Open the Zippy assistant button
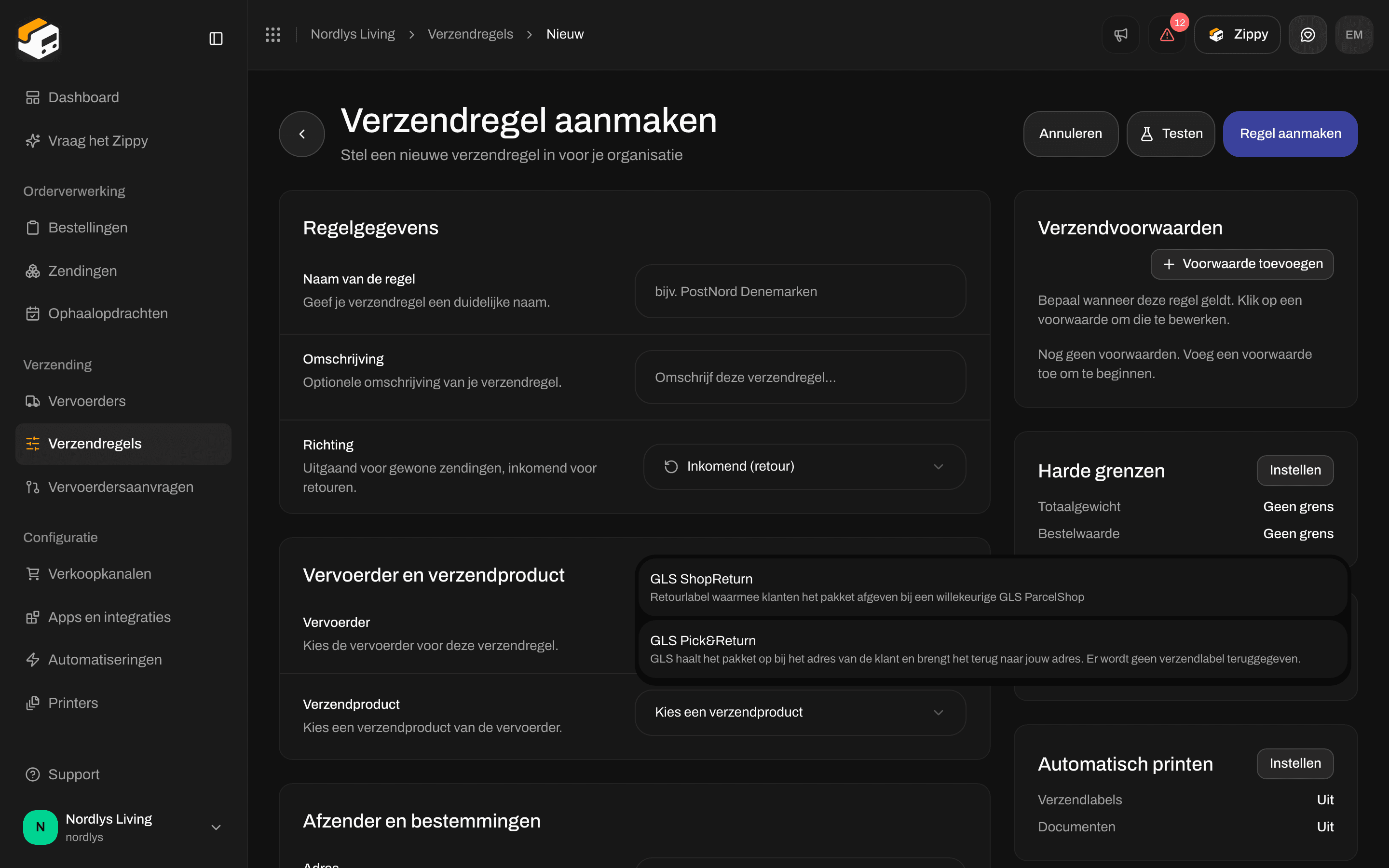 1237,34
